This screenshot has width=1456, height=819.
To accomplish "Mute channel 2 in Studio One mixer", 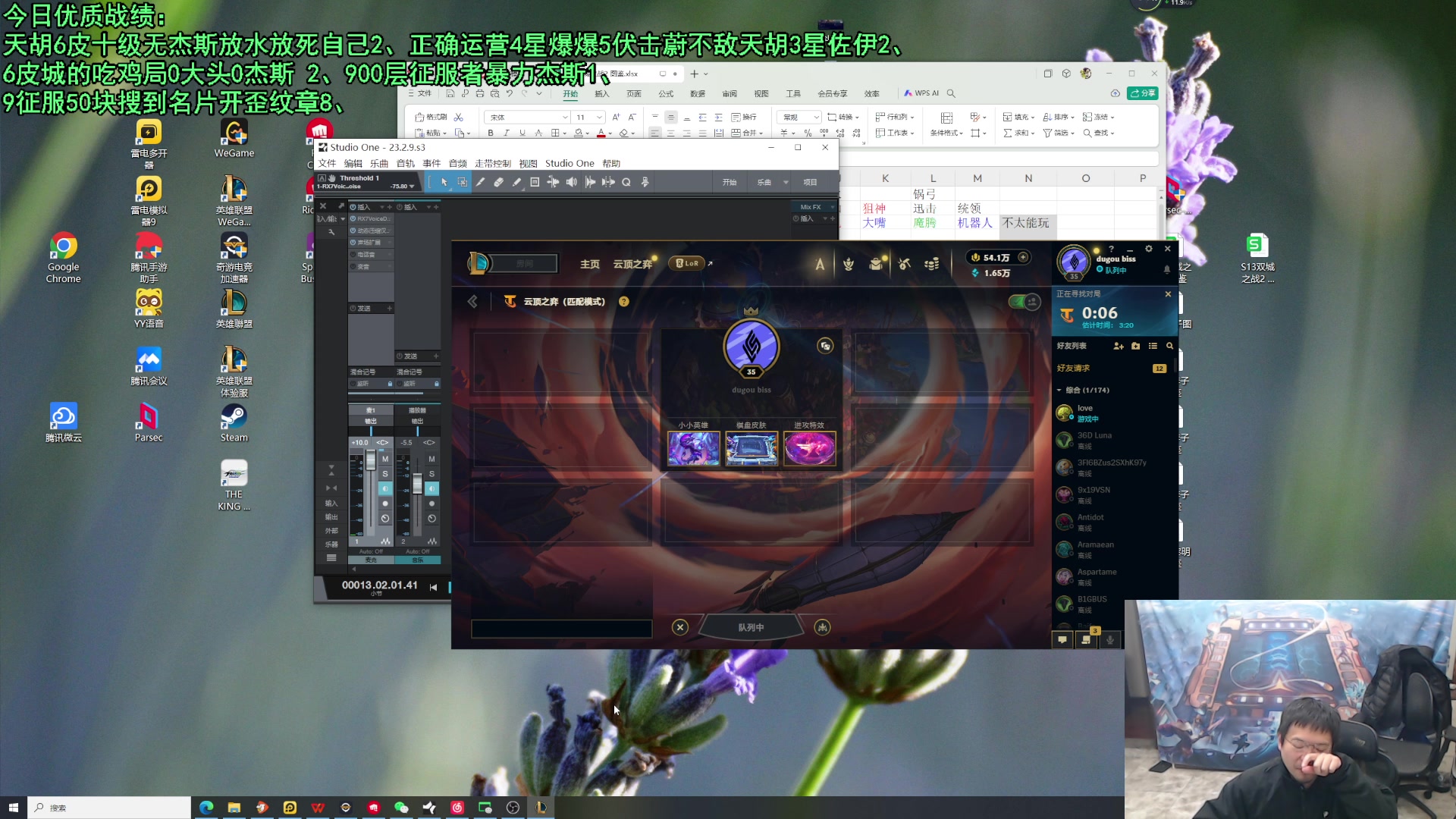I will 431,459.
